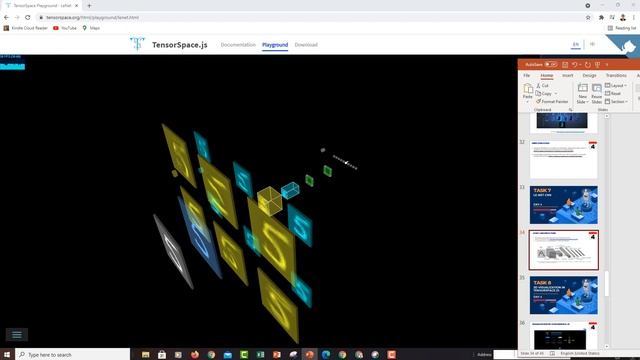Toggle AutoSave switch in PowerPoint
Screen dimensions: 640x360
coord(551,64)
